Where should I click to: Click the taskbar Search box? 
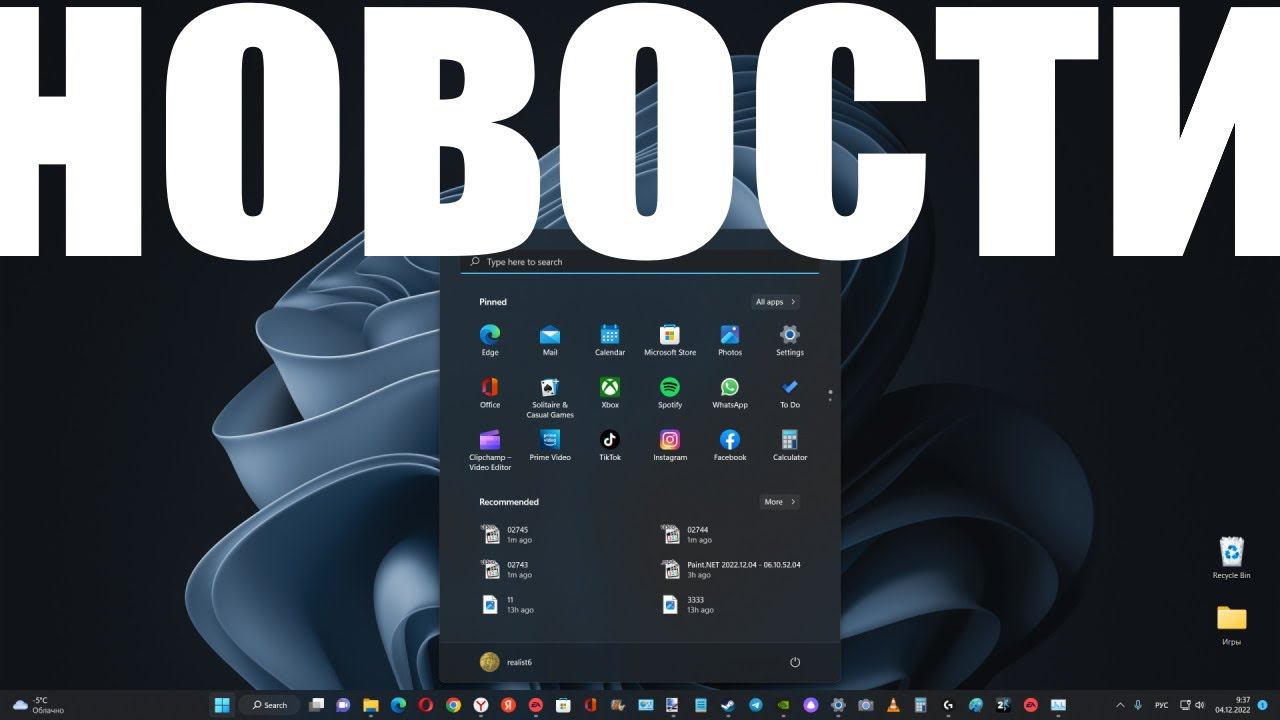point(270,705)
